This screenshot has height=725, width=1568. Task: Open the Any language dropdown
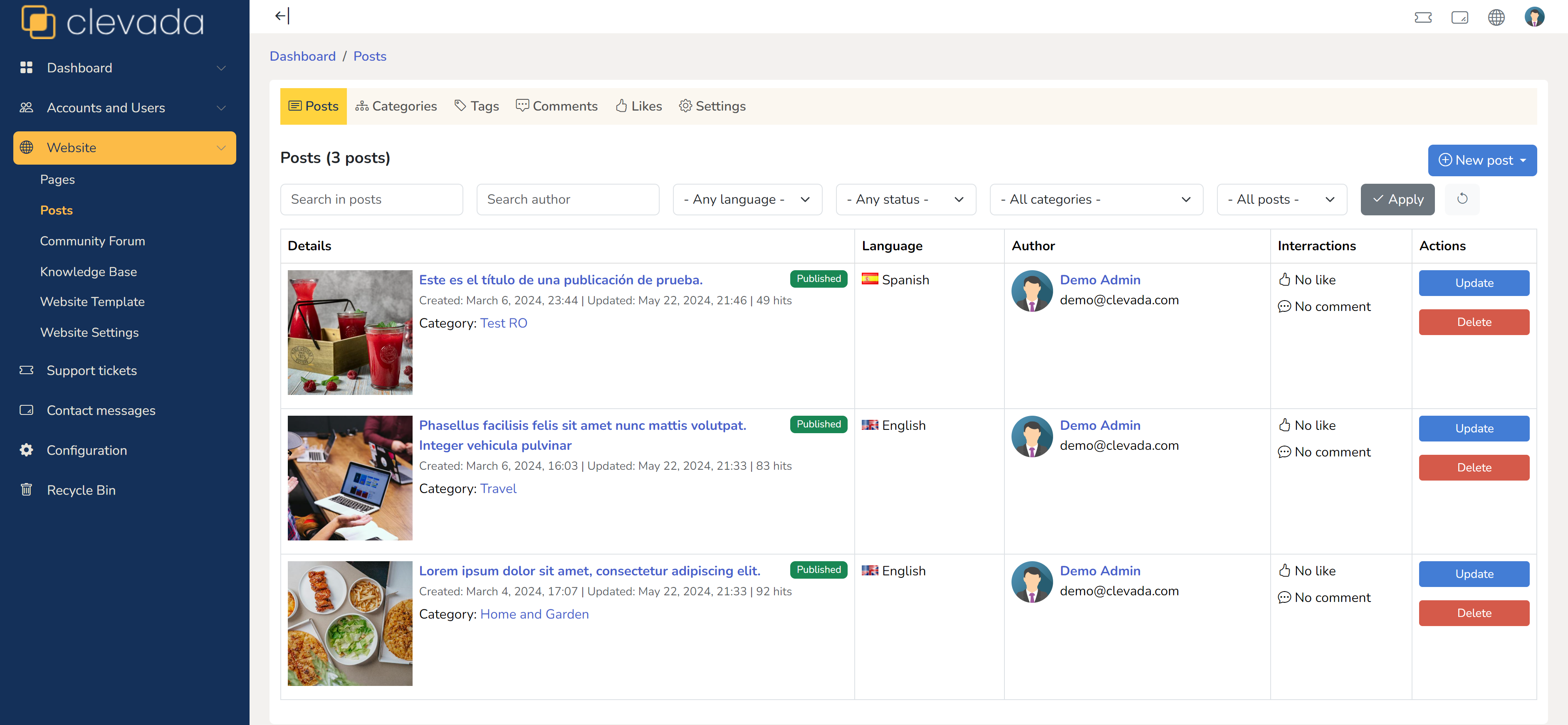point(747,200)
